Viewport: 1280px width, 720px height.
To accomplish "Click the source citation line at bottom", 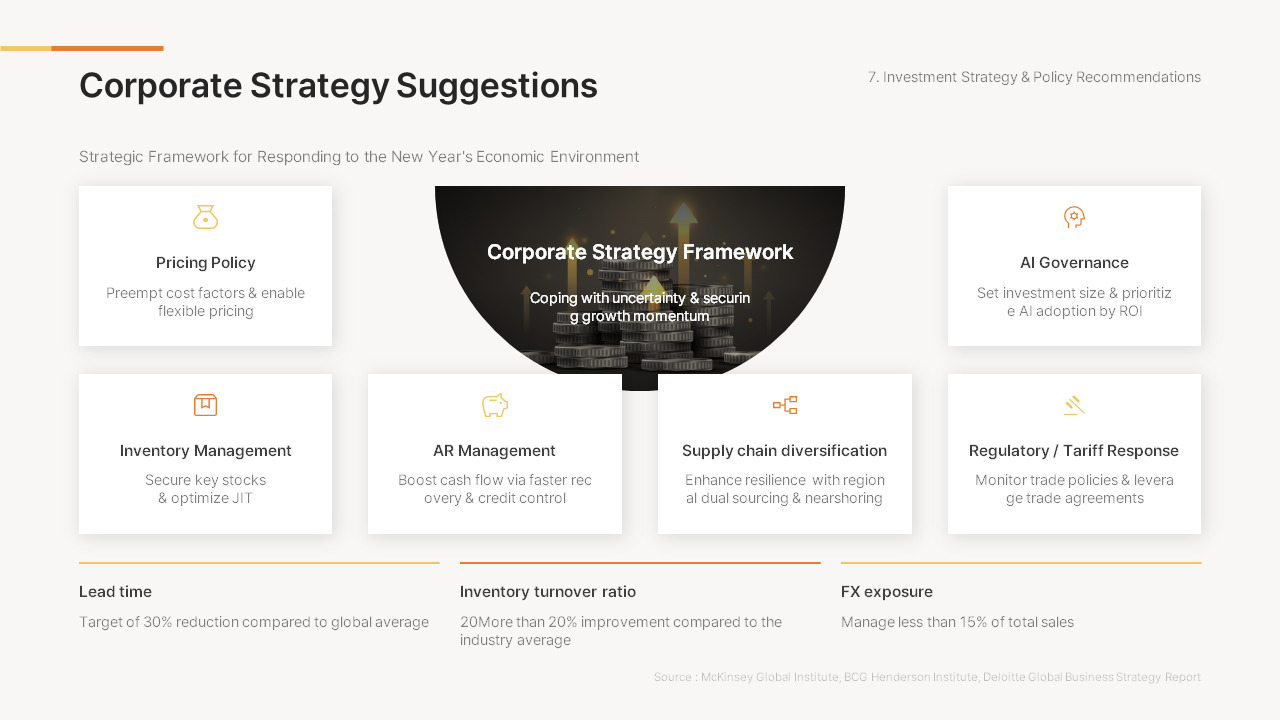I will tap(927, 677).
